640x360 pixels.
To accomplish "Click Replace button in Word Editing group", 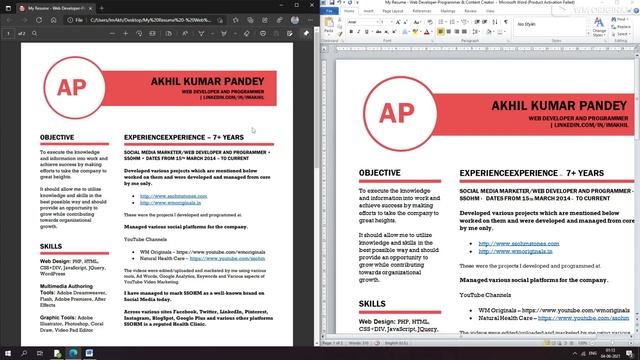I will 621,27.
